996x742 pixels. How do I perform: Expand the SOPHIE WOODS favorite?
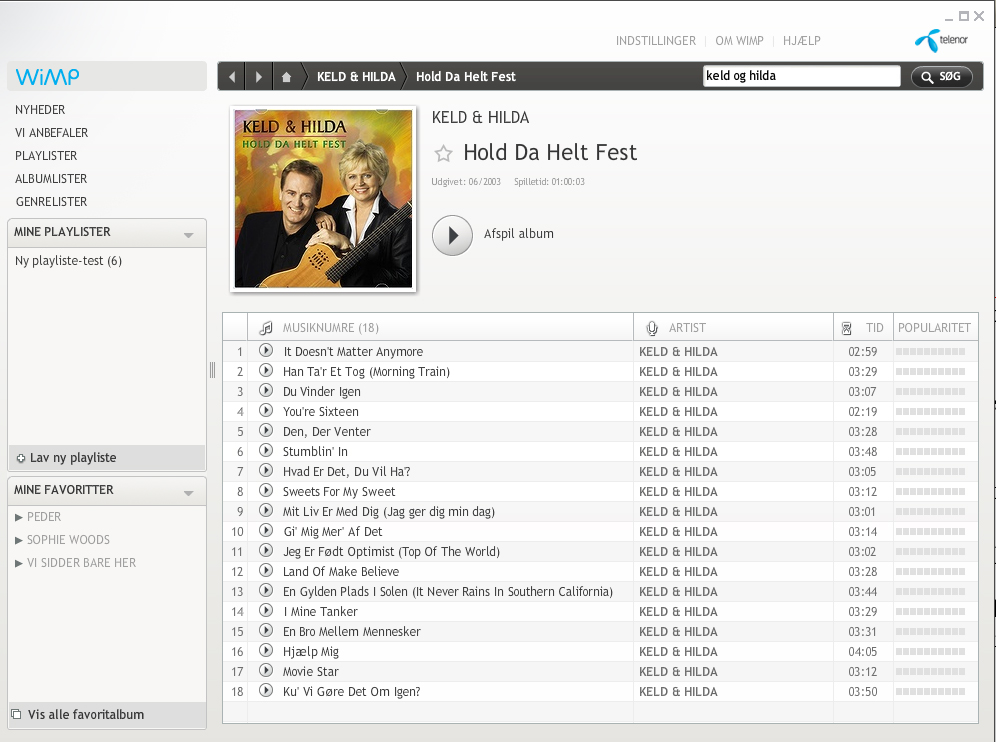[x=19, y=540]
